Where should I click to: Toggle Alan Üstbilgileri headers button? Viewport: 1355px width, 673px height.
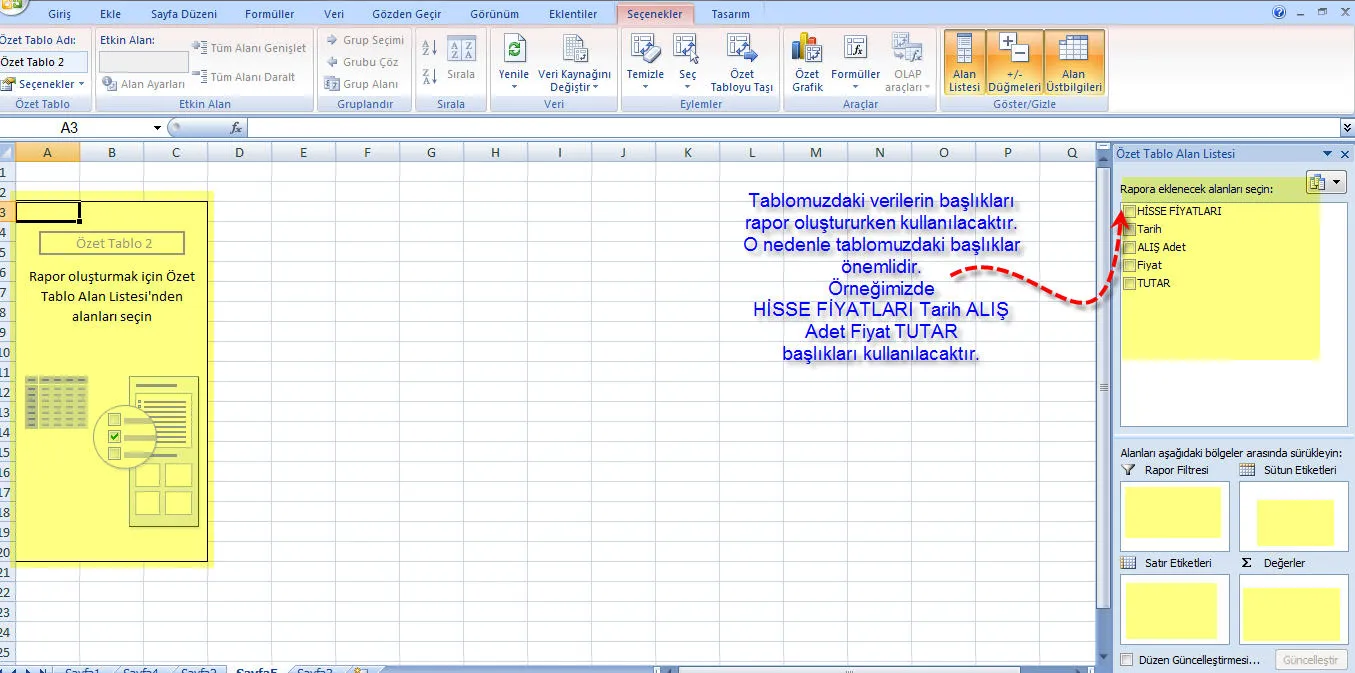click(1073, 62)
